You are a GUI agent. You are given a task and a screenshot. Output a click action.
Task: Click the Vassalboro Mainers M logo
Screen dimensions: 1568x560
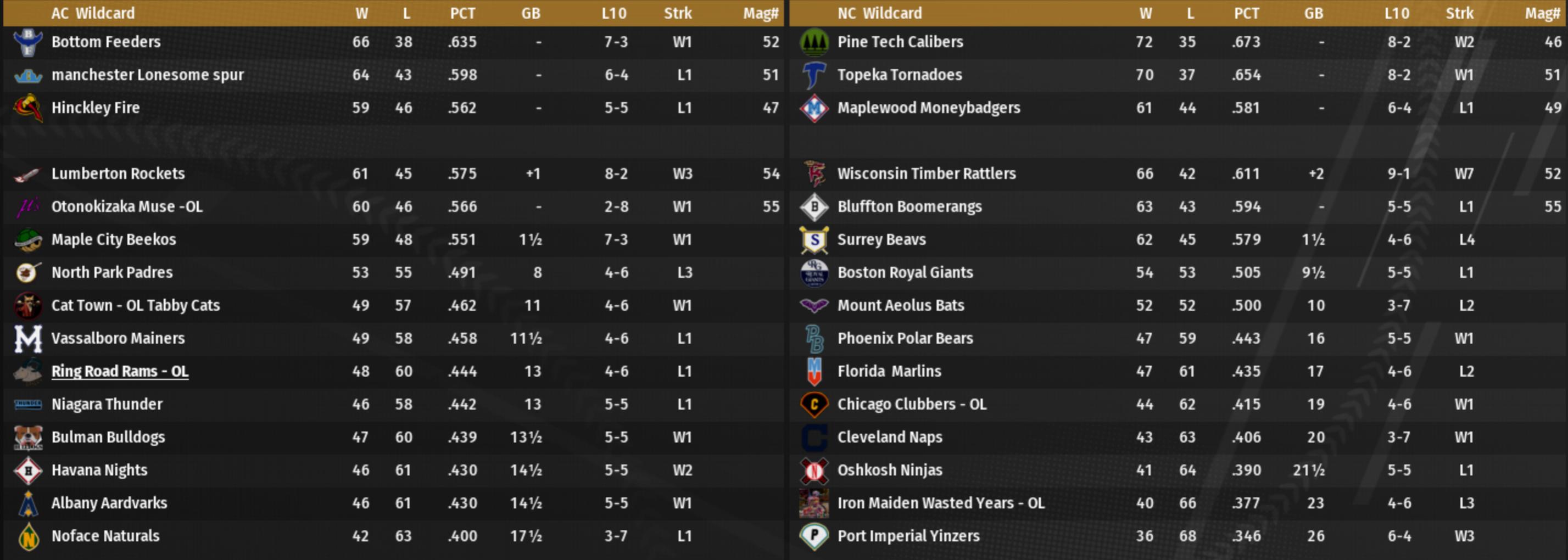point(28,339)
